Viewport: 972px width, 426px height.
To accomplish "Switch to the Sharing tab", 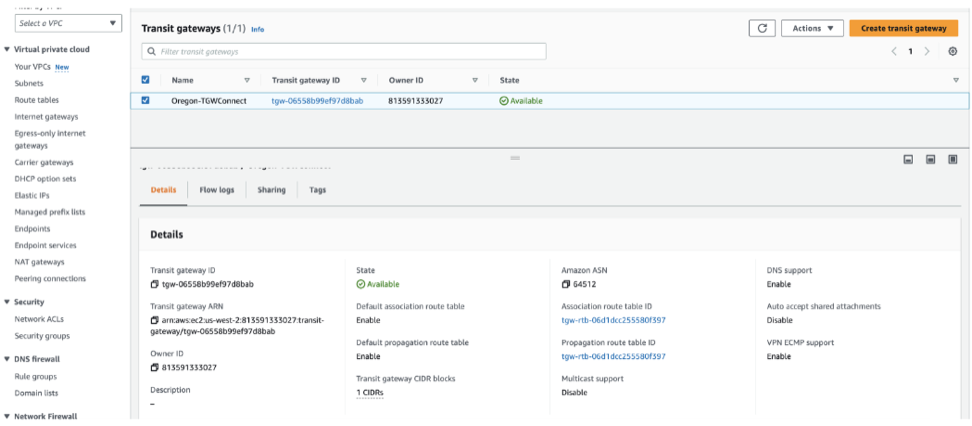I will 271,190.
